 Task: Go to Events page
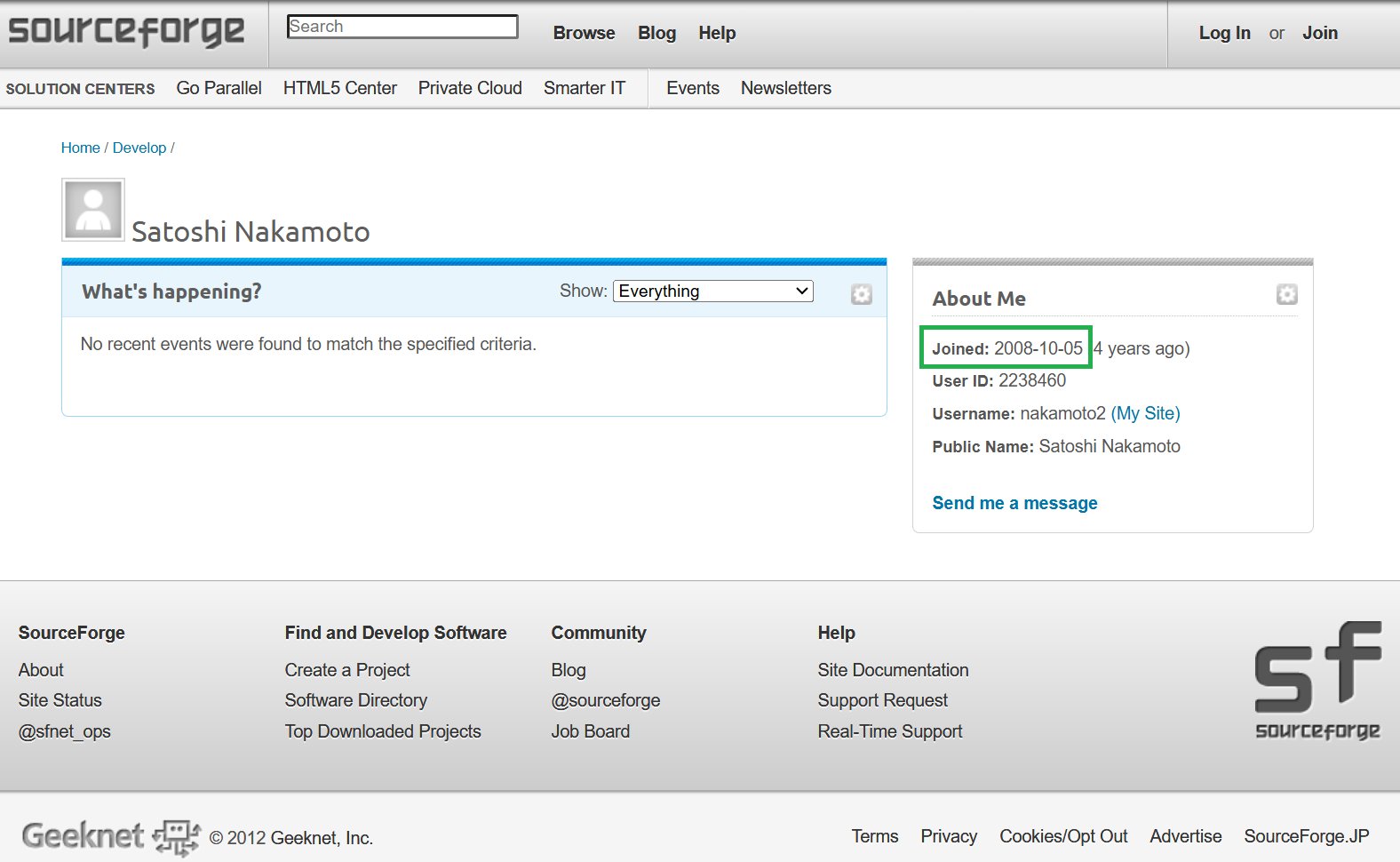tap(693, 88)
